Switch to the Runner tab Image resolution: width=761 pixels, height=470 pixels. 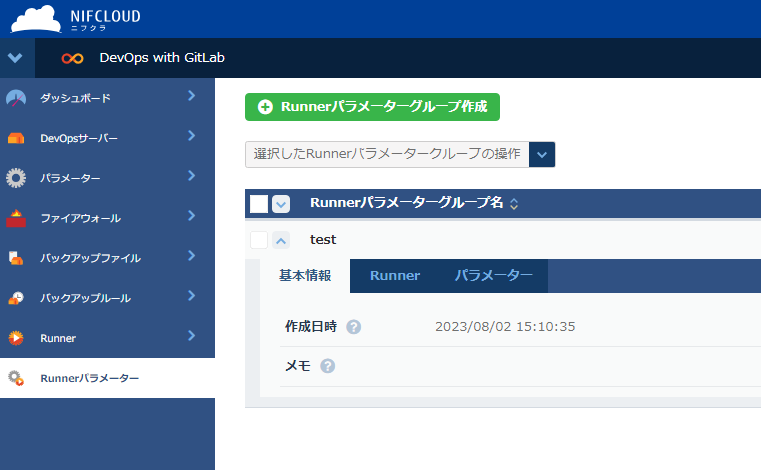click(x=395, y=276)
